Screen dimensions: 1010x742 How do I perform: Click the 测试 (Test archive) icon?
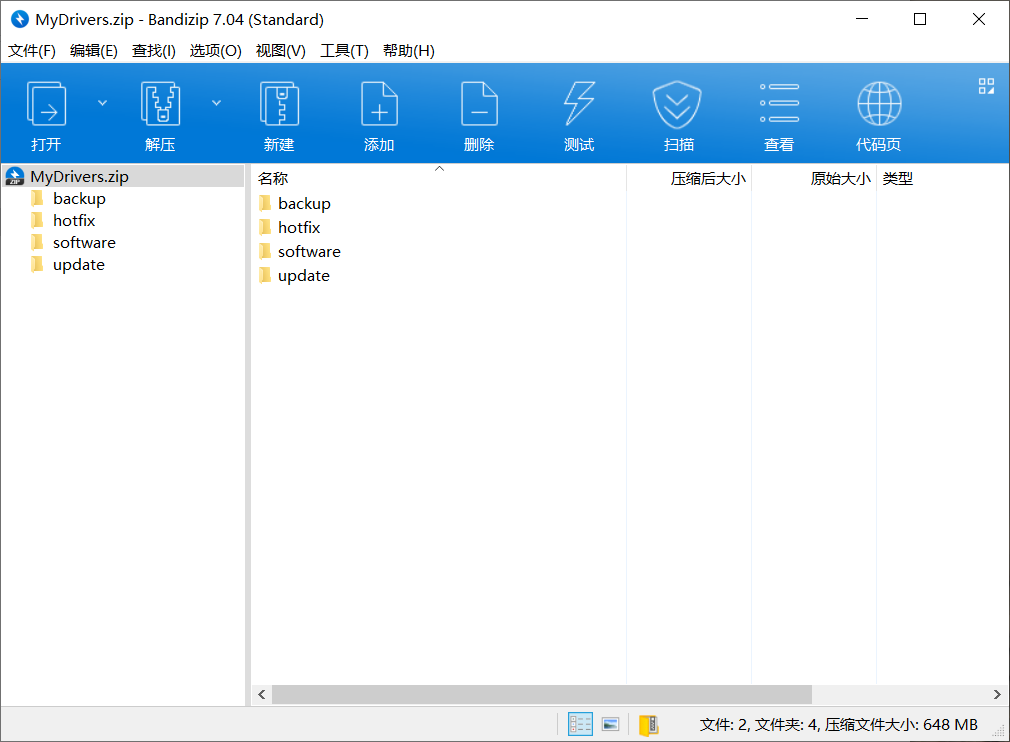coord(579,104)
